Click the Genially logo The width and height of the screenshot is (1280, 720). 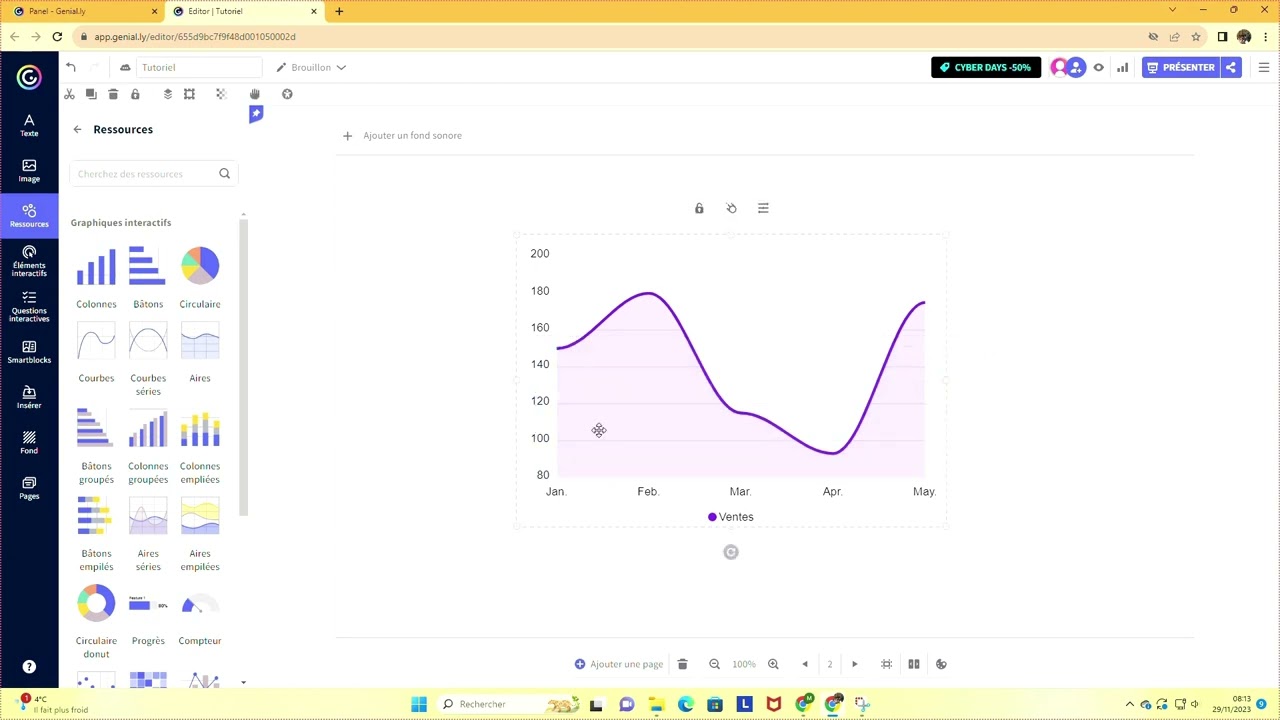[29, 77]
